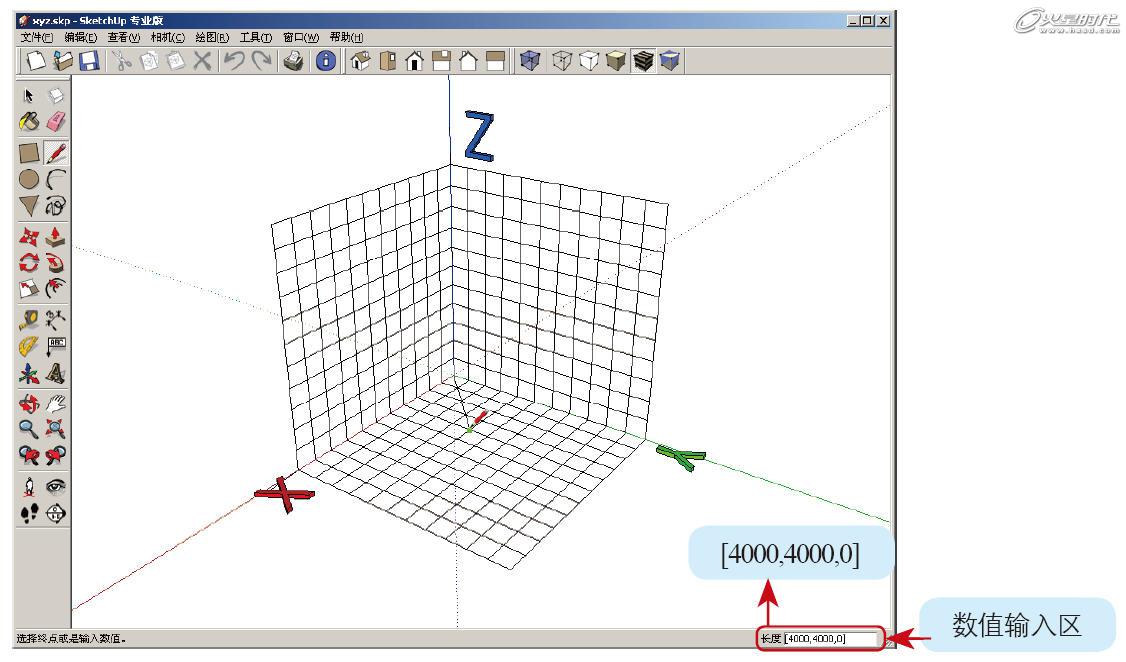Image resolution: width=1126 pixels, height=662 pixels.
Task: Choose the Follow Me tool
Action: pyautogui.click(x=56, y=262)
